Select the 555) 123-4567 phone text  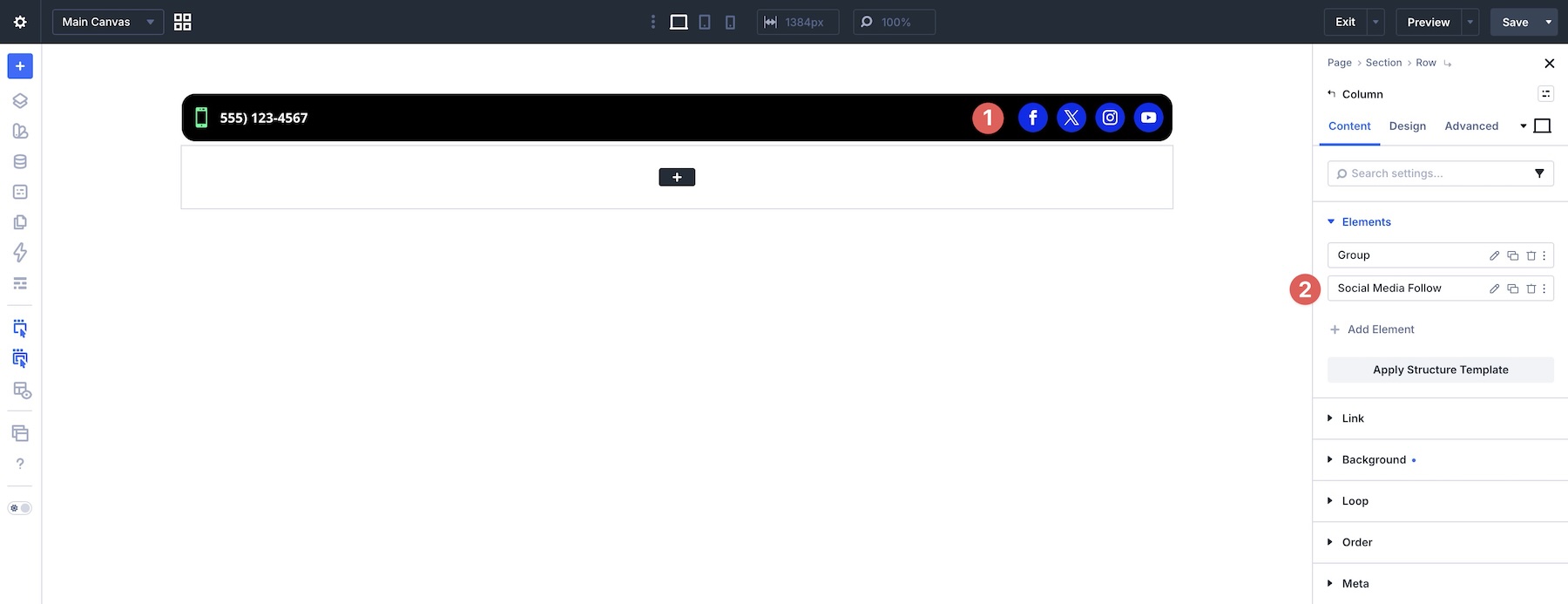click(x=264, y=118)
